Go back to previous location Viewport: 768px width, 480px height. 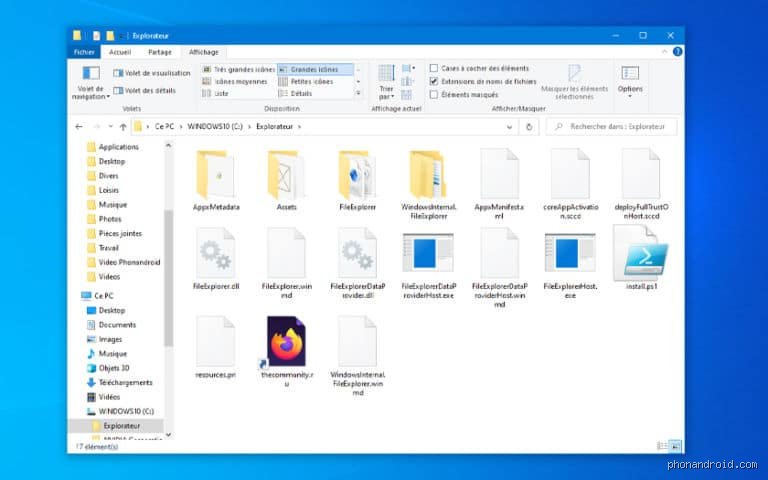pos(79,127)
